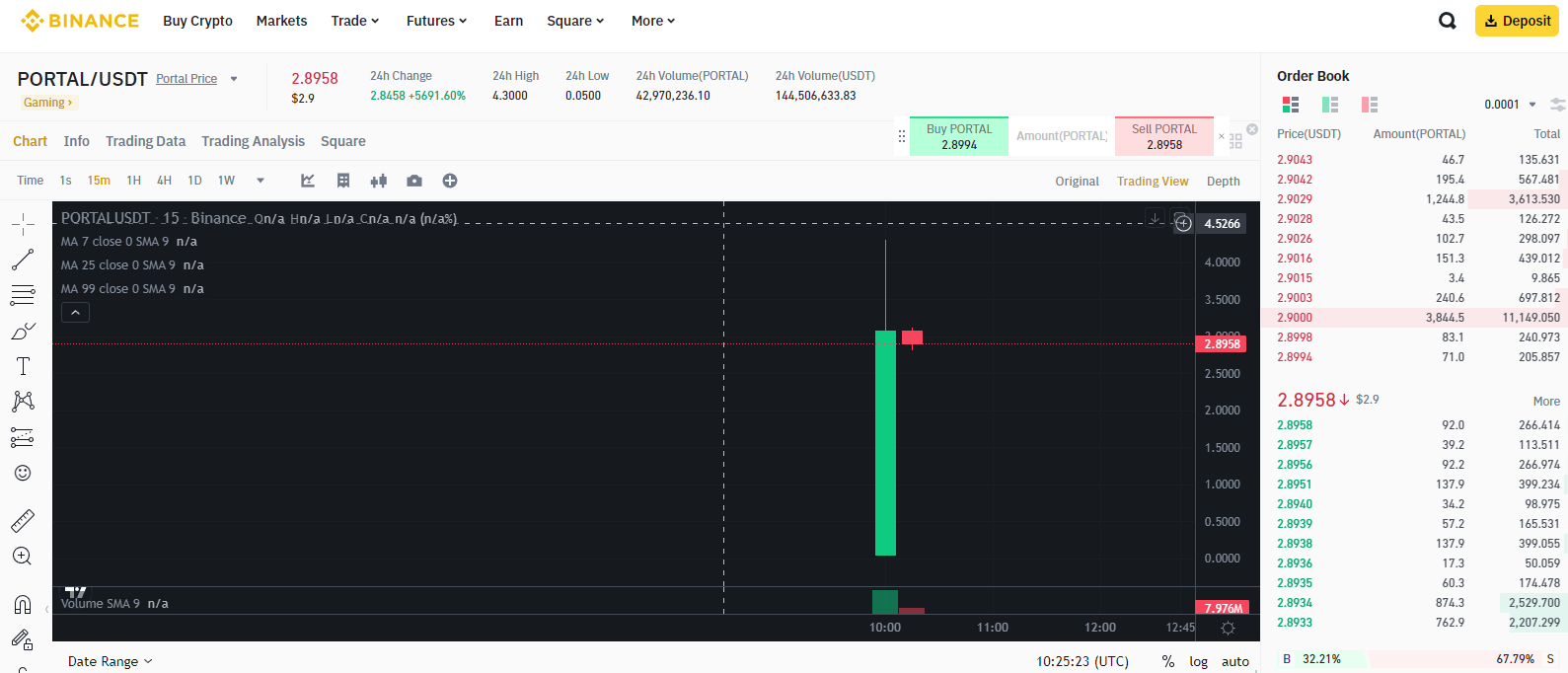Click the plus circle toolbar icon
The width and height of the screenshot is (1568, 673).
coord(450,181)
